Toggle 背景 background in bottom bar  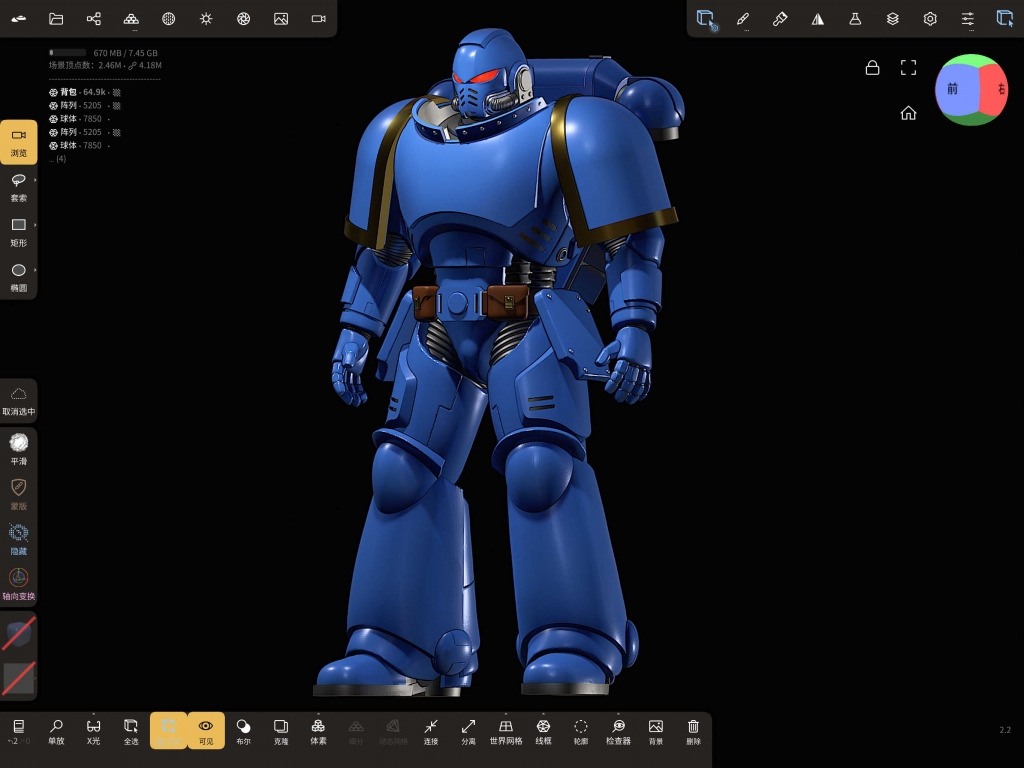tap(656, 731)
